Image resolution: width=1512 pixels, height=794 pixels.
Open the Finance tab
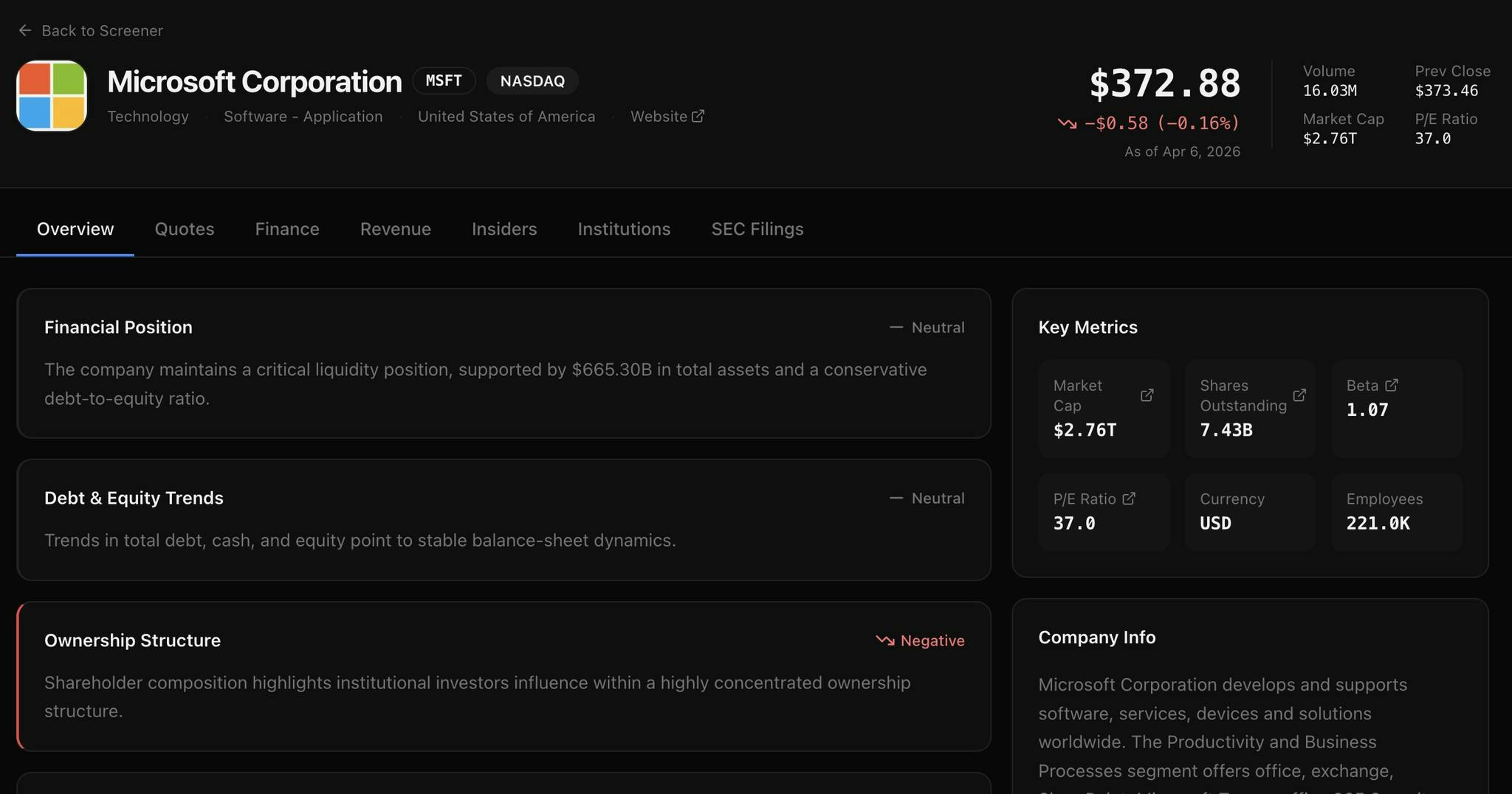click(287, 229)
